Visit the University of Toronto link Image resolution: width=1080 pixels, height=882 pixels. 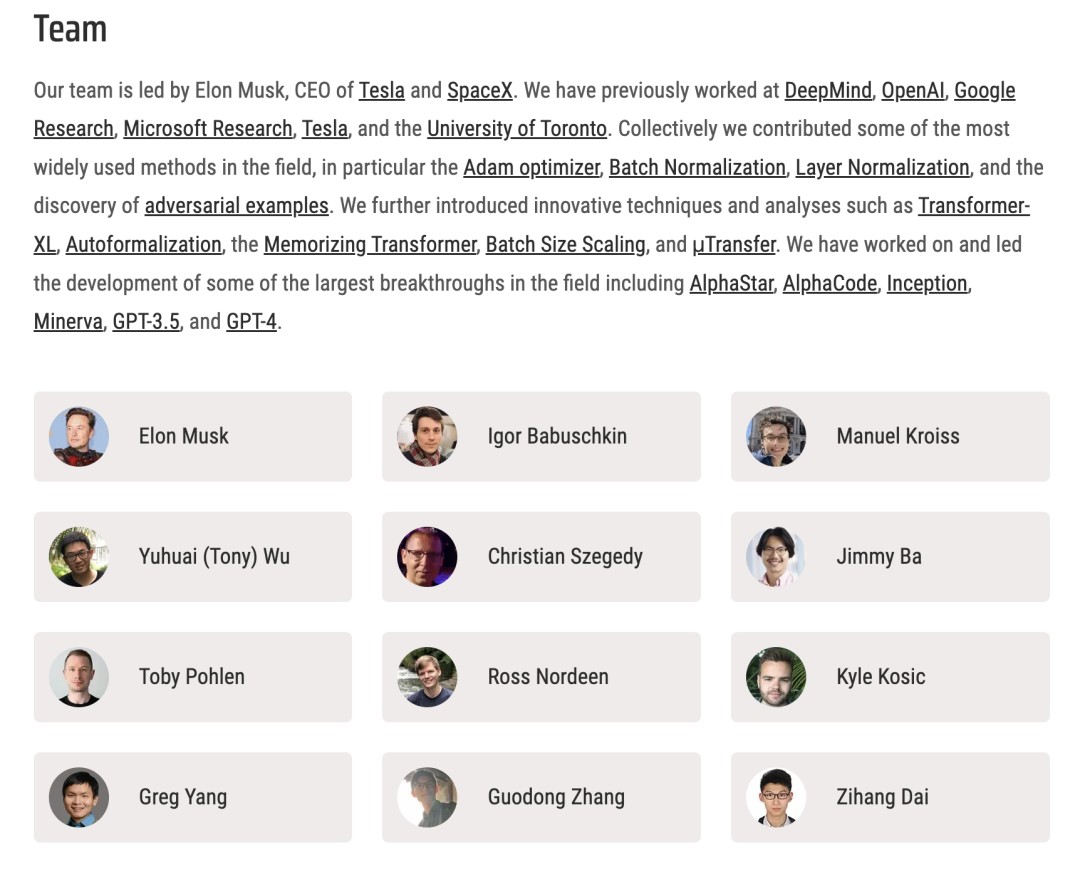517,129
